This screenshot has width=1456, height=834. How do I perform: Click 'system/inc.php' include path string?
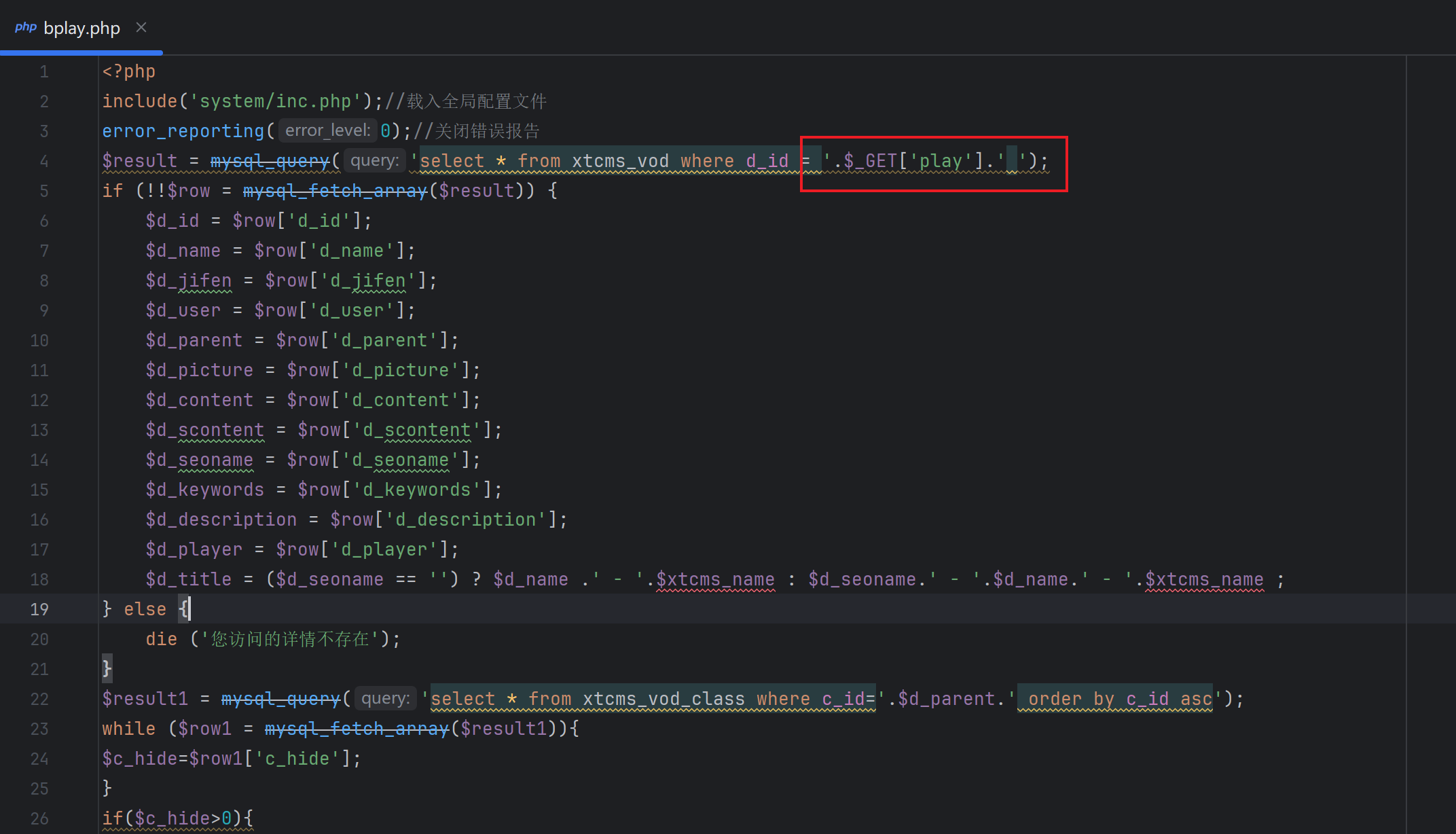pos(275,101)
